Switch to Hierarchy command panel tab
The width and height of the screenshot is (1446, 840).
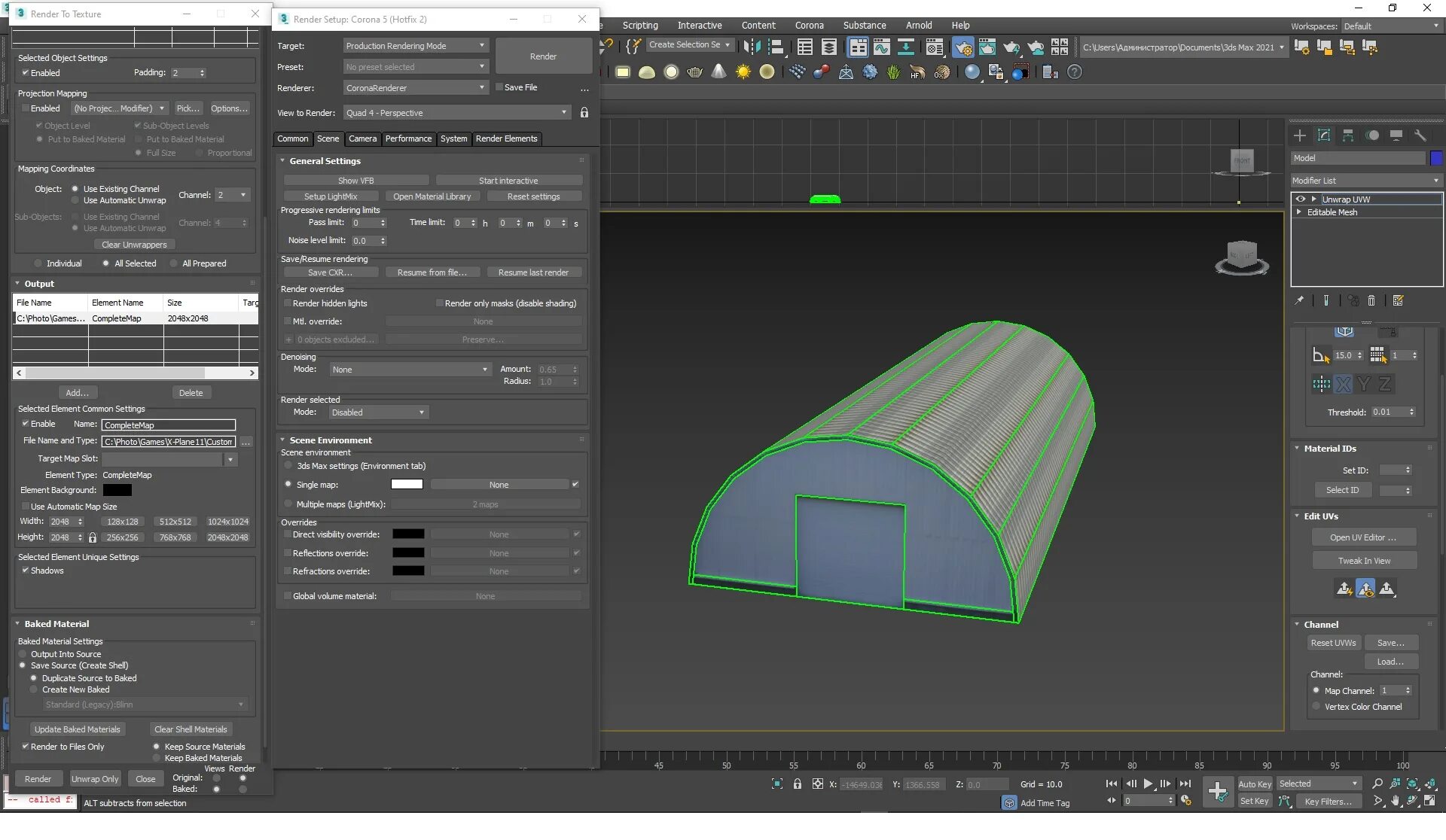point(1348,135)
